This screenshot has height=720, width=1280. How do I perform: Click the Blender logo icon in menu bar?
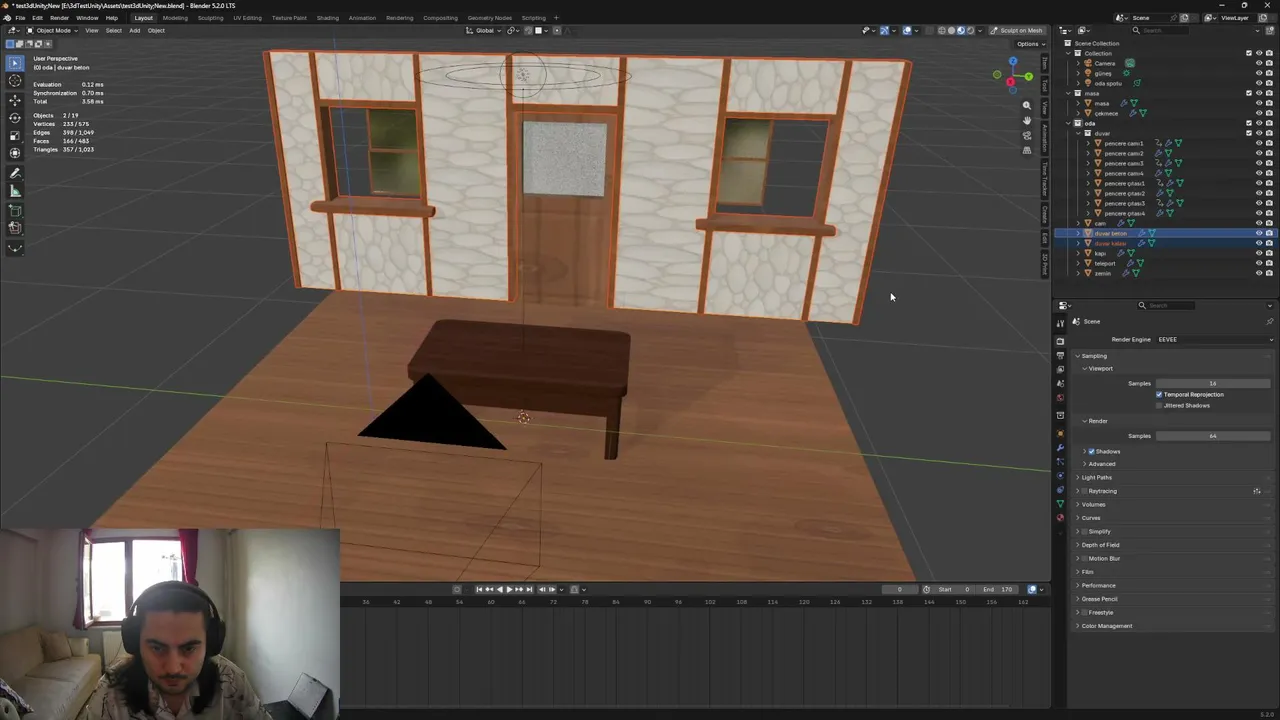pos(7,18)
